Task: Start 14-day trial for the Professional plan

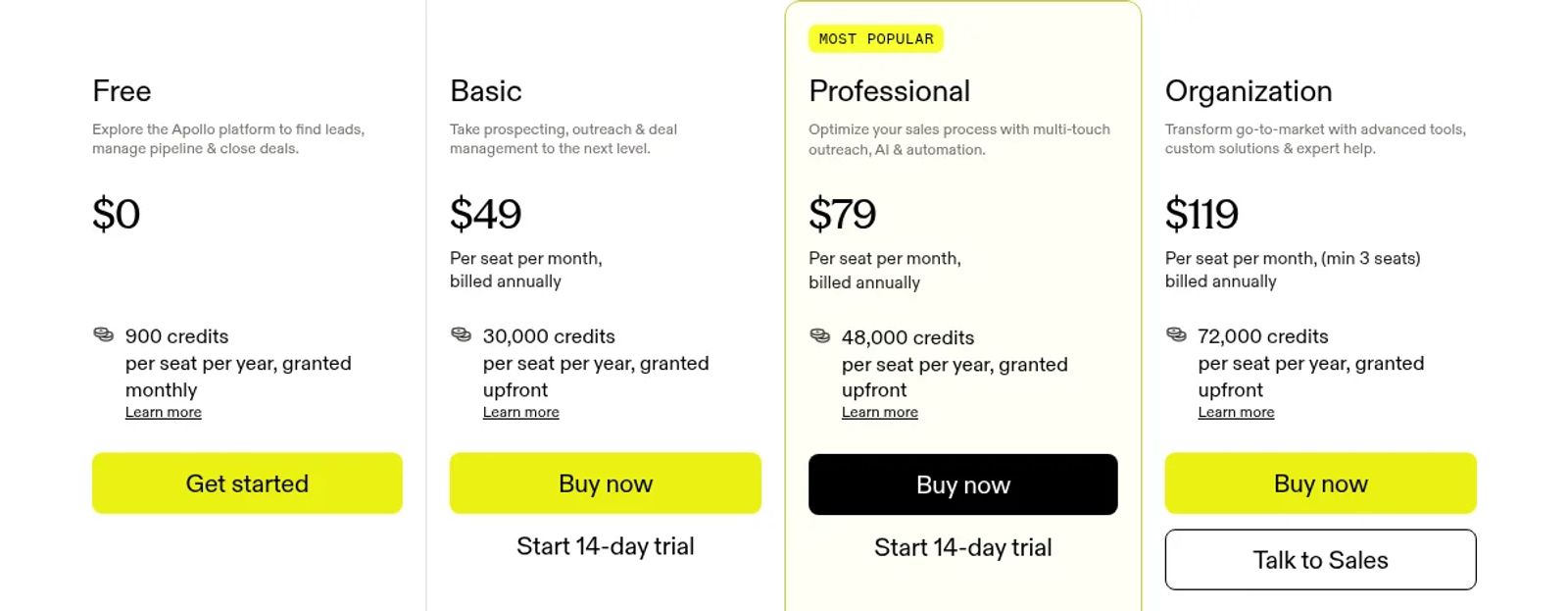Action: pyautogui.click(x=963, y=547)
